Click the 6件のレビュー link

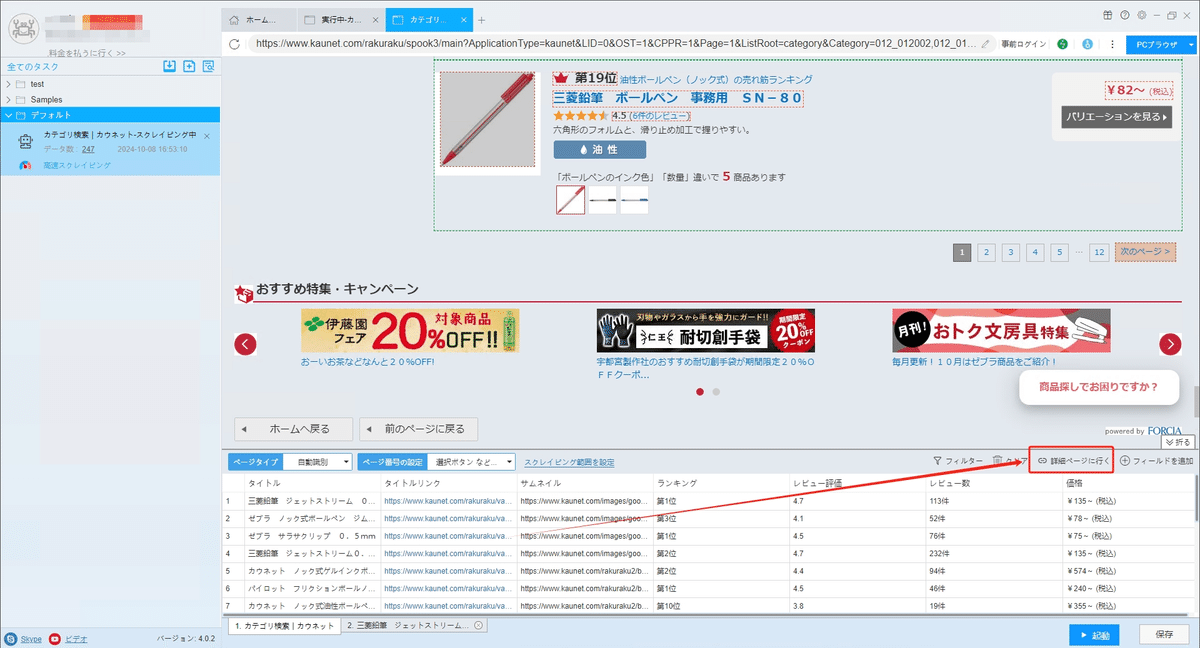click(x=659, y=116)
